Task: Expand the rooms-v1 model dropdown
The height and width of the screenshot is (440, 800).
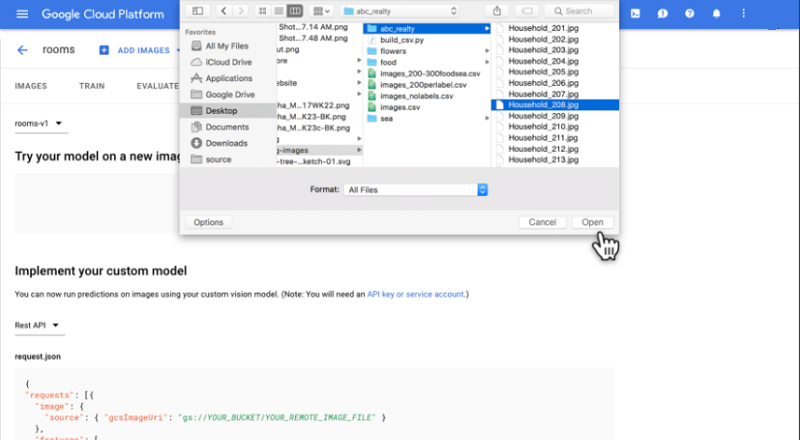Action: pyautogui.click(x=40, y=124)
